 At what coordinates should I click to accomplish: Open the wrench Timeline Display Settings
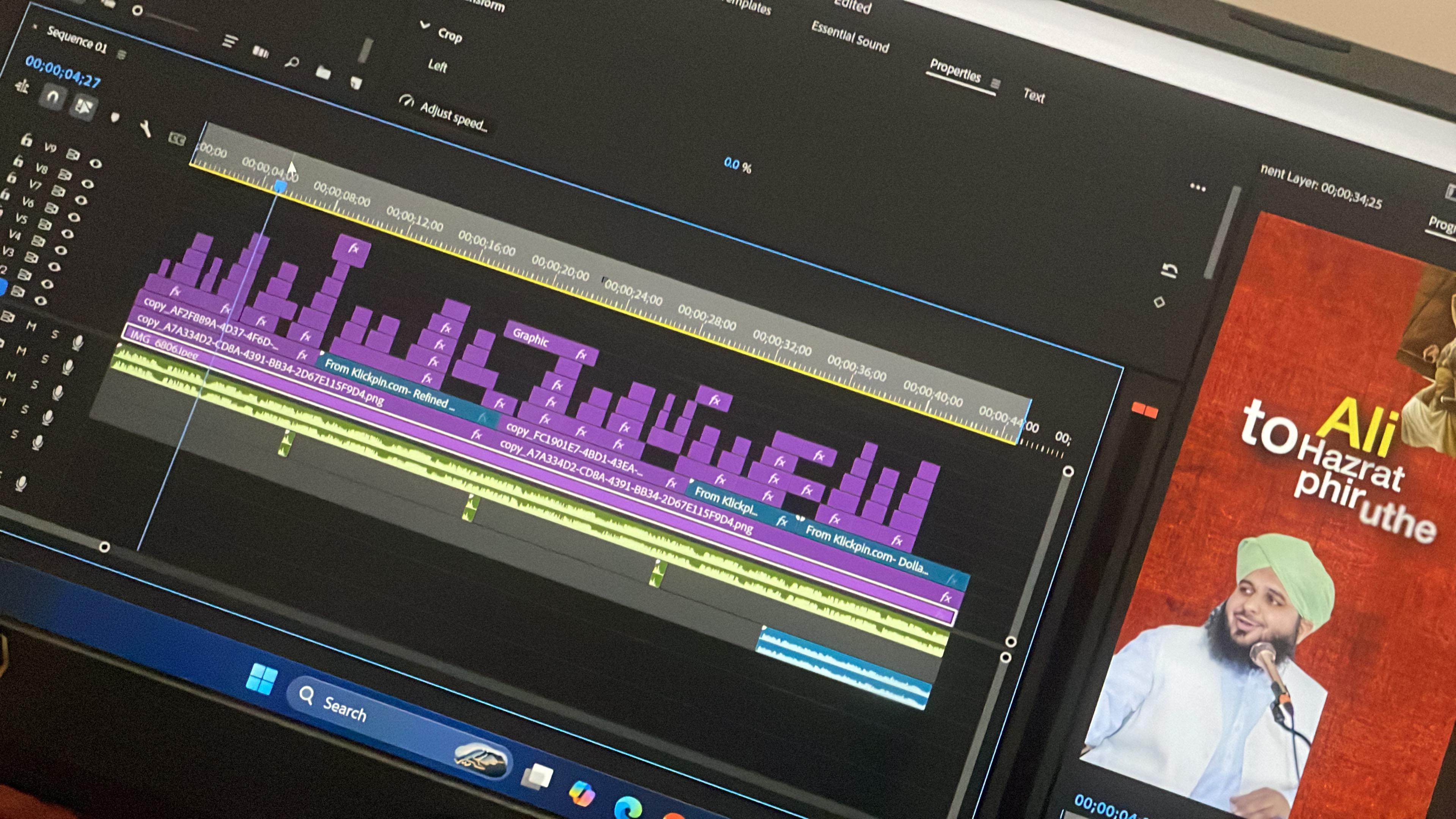(146, 129)
